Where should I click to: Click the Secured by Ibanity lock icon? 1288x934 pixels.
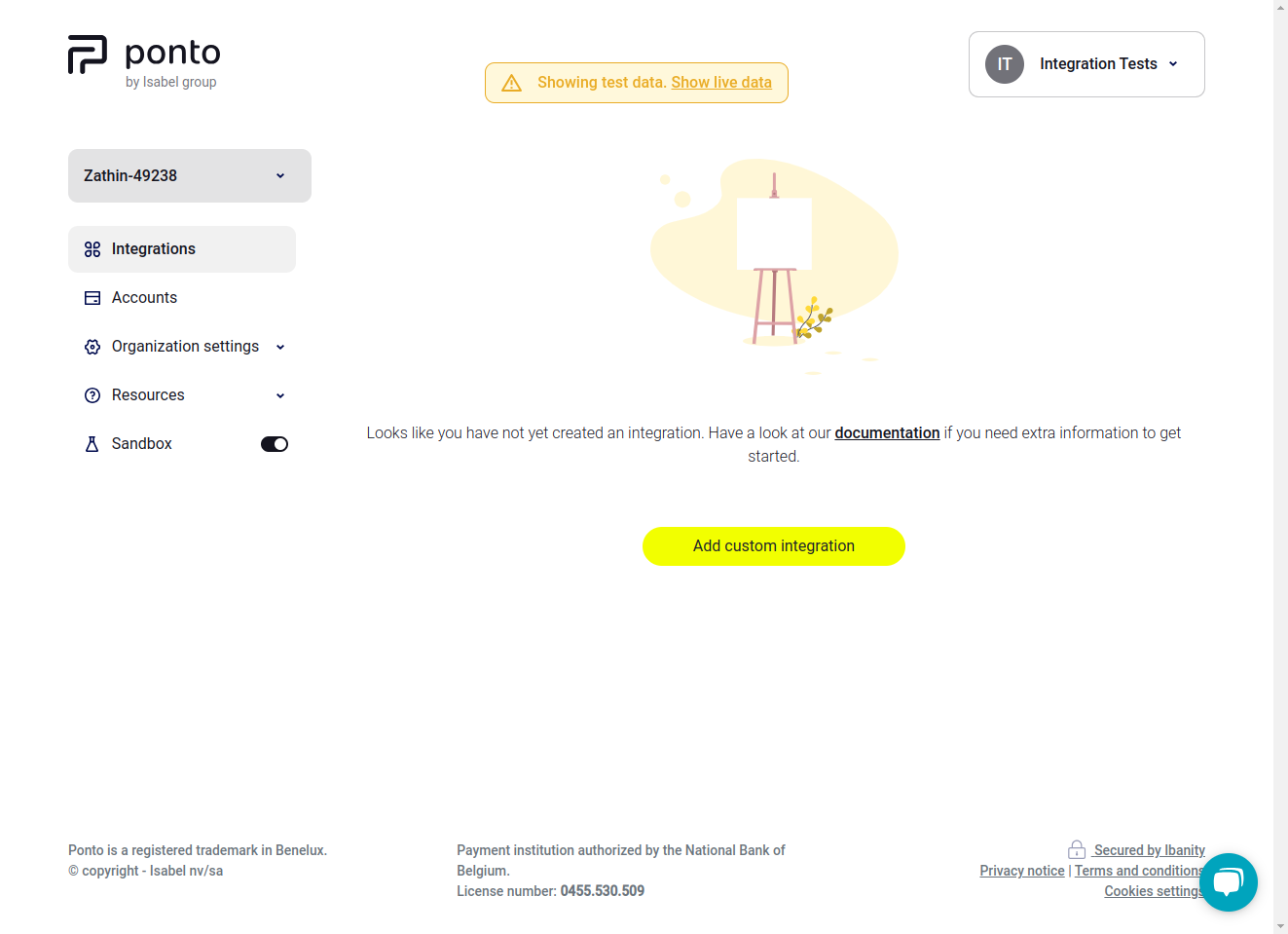[x=1077, y=848]
